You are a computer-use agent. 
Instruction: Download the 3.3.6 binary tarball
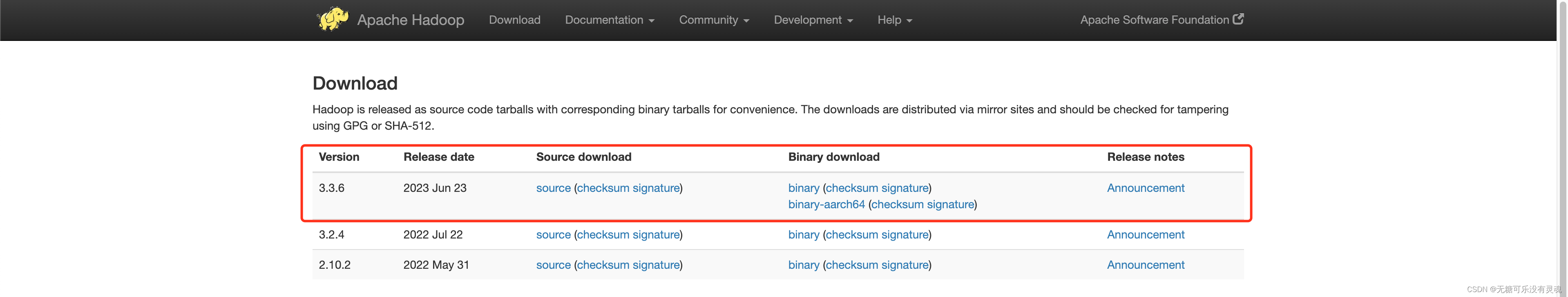(x=804, y=188)
